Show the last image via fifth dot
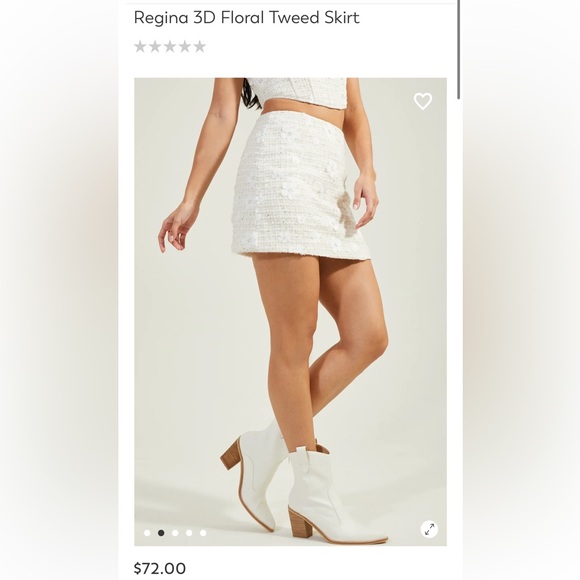The height and width of the screenshot is (580, 580). point(203,533)
